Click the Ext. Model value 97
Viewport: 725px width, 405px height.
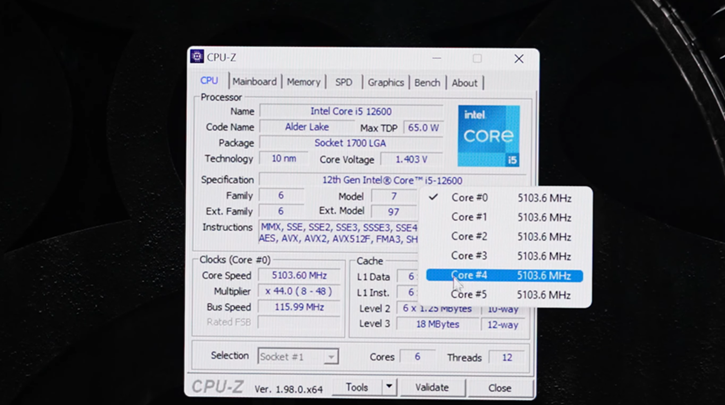(393, 212)
